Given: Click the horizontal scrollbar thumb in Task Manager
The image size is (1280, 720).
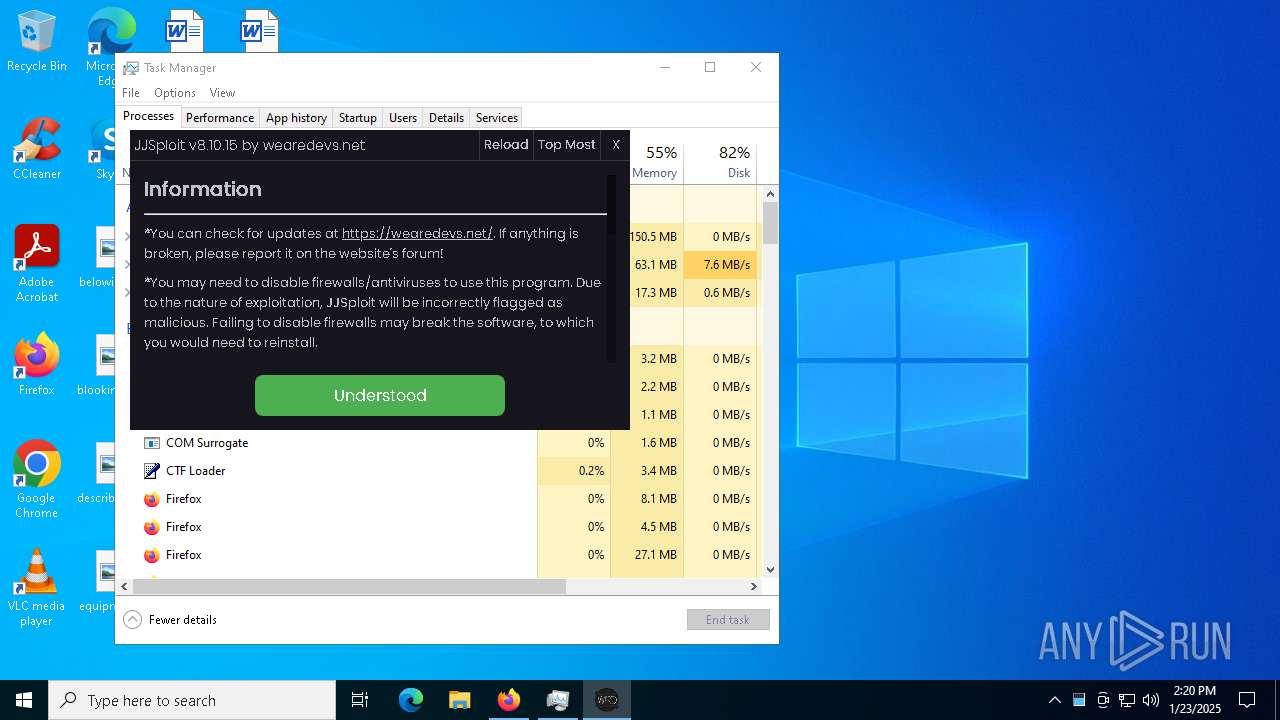Looking at the screenshot, I should tap(349, 587).
